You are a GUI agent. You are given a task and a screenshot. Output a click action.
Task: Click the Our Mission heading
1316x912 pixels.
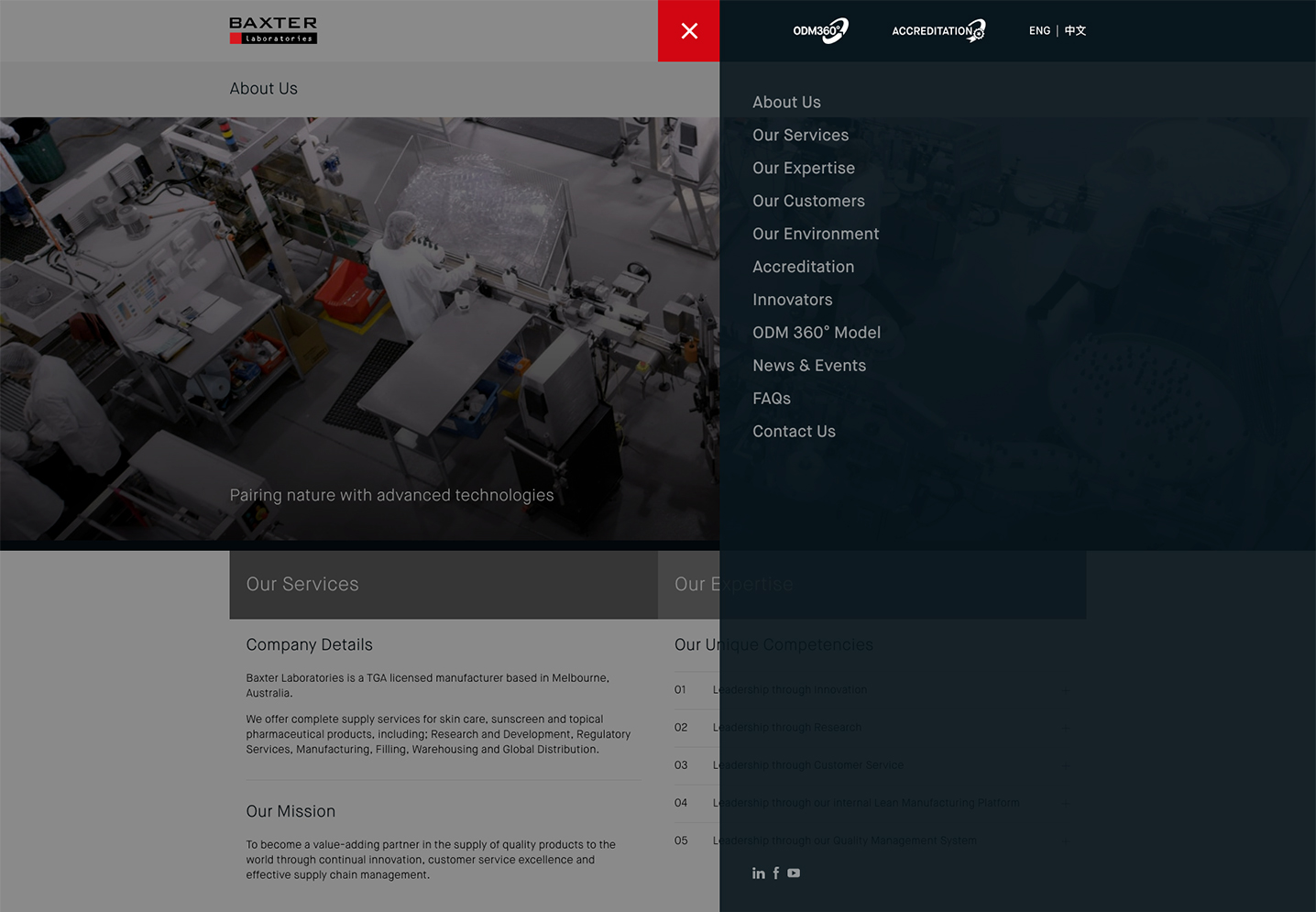[291, 812]
